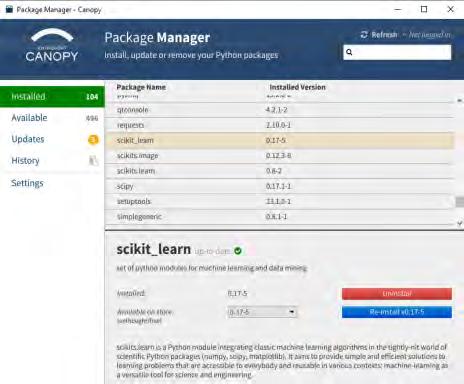Select the simplegeneric package row
This screenshot has width=464, height=384.
coord(280,217)
